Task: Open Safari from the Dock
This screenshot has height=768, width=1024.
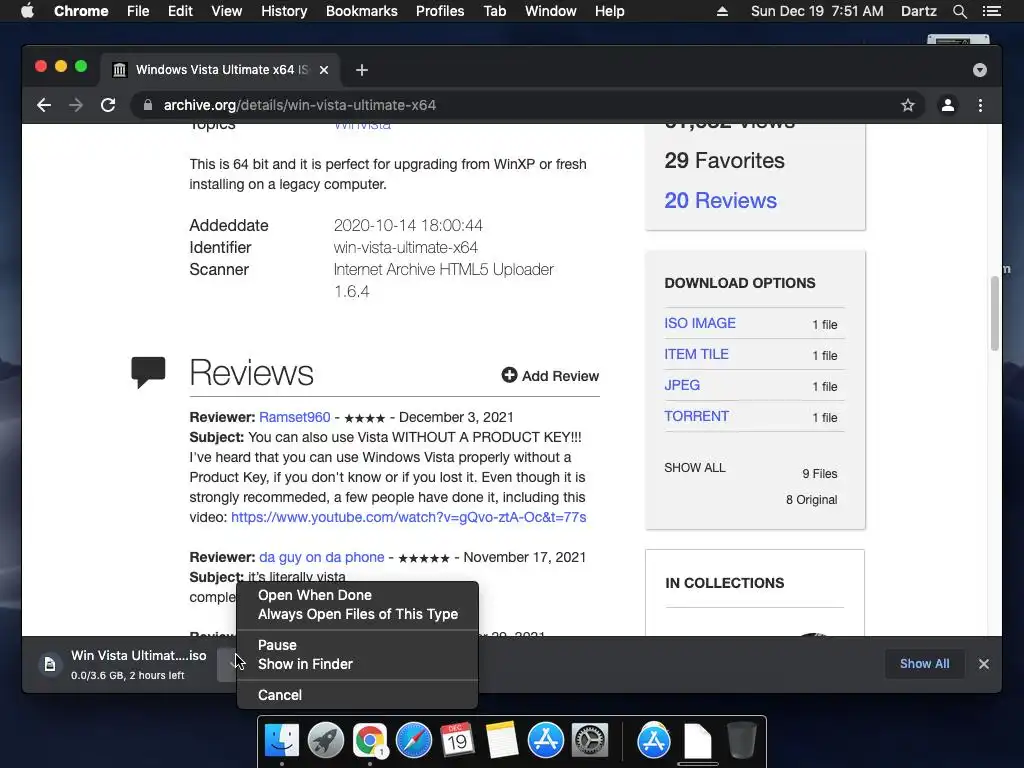Action: tap(414, 741)
